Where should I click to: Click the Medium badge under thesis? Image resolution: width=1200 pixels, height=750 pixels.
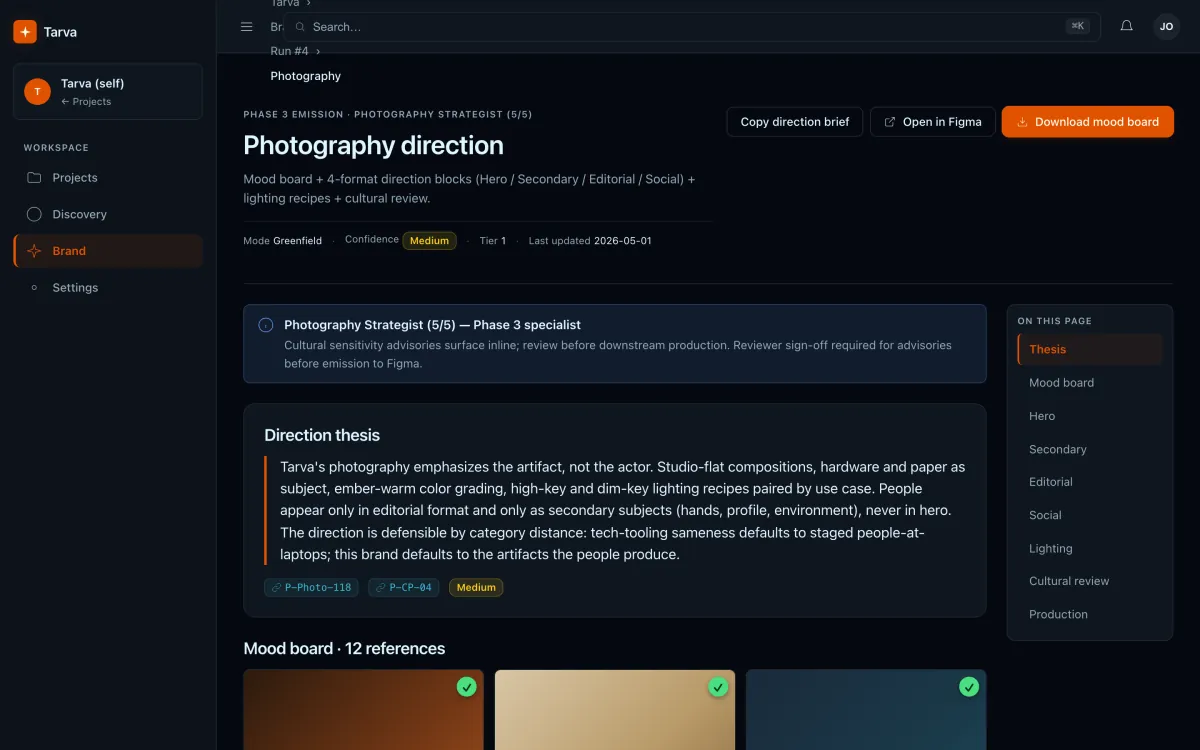coord(476,587)
